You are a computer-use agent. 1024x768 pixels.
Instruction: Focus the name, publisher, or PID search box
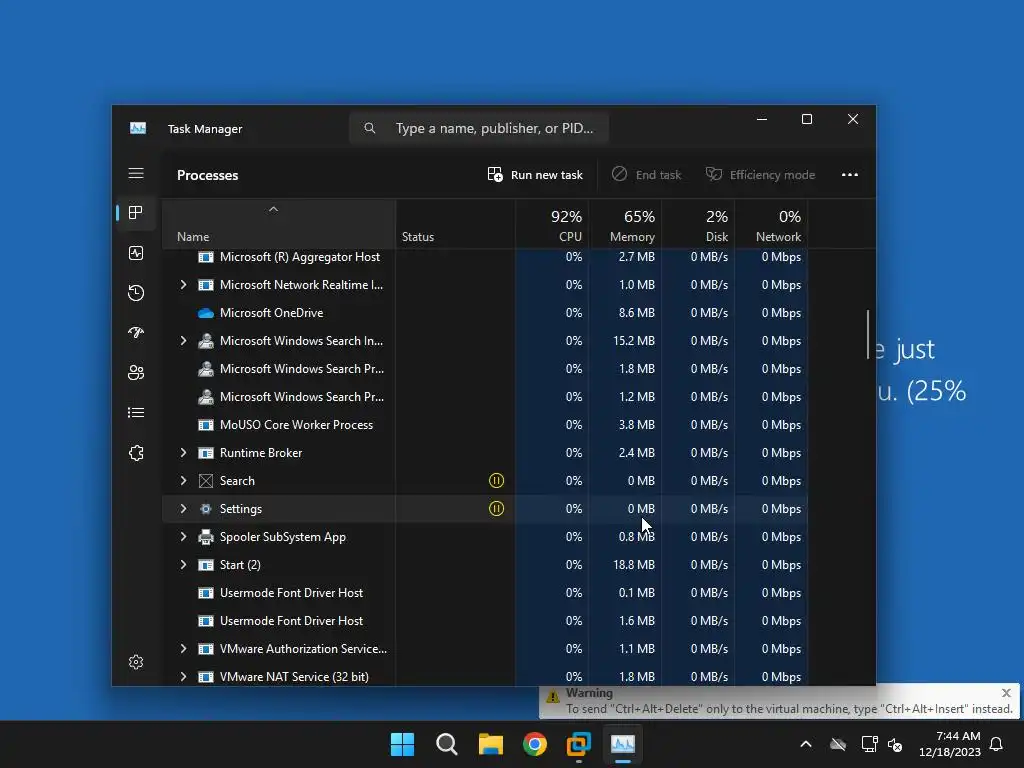coord(479,128)
